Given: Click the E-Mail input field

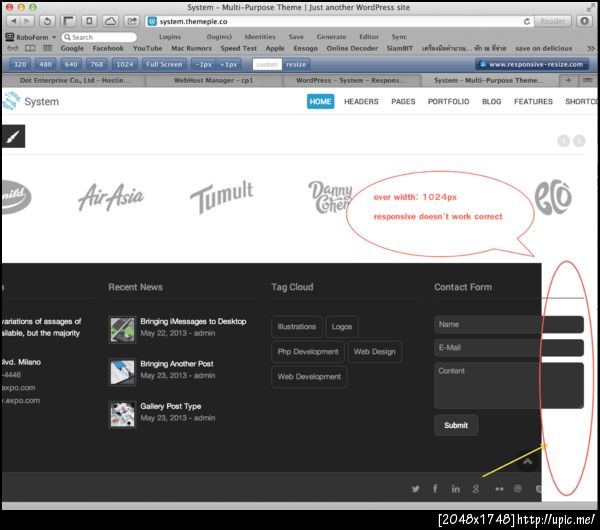Looking at the screenshot, I should [509, 347].
